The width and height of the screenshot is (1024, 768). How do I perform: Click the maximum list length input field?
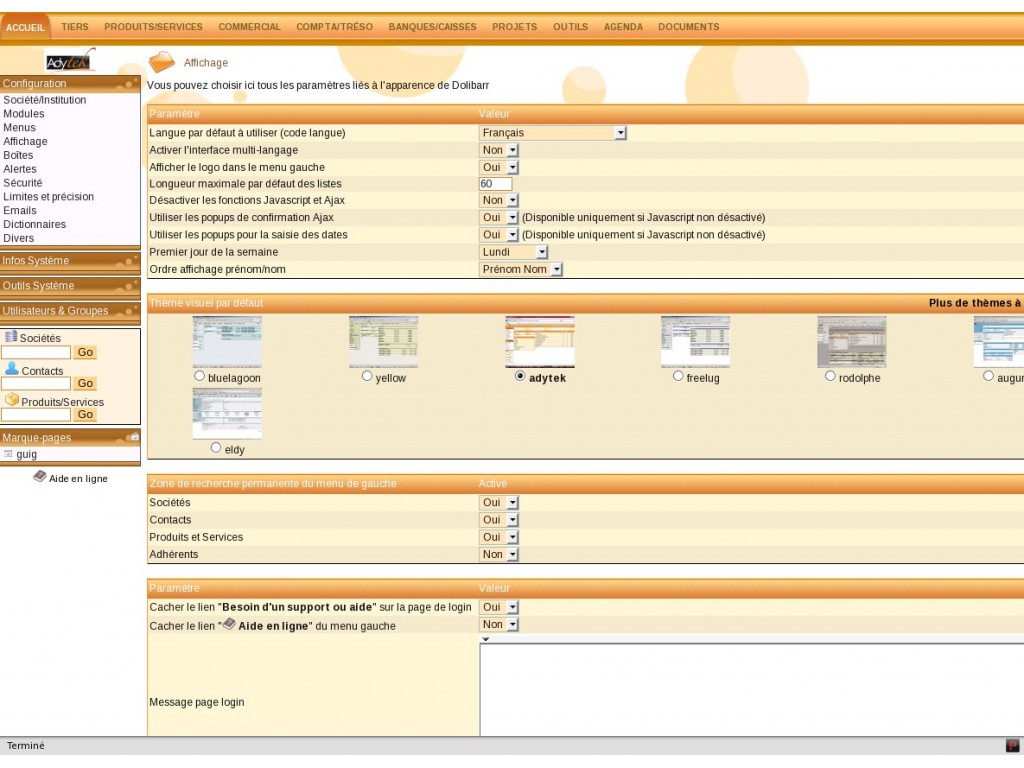[x=495, y=184]
